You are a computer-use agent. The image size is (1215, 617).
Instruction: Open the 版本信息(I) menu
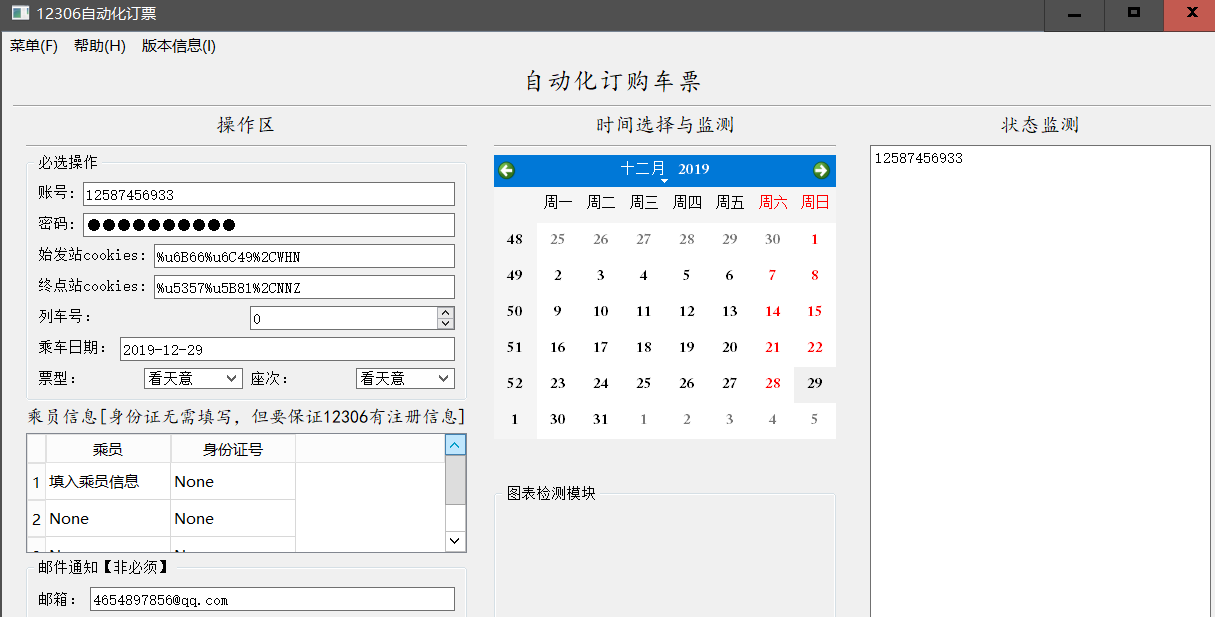[x=179, y=46]
